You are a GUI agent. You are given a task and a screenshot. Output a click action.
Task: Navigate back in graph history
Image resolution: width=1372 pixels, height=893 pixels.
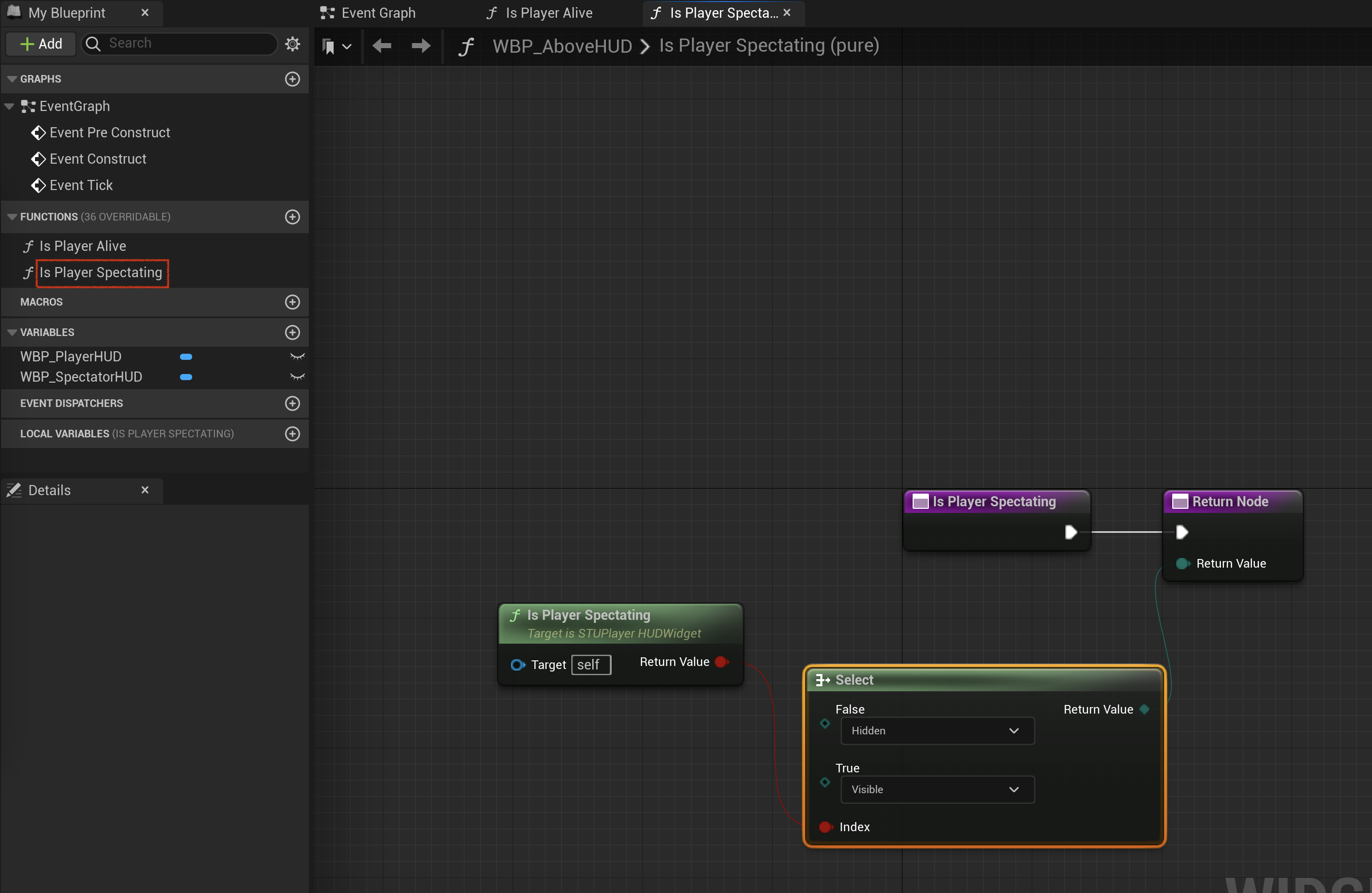382,46
